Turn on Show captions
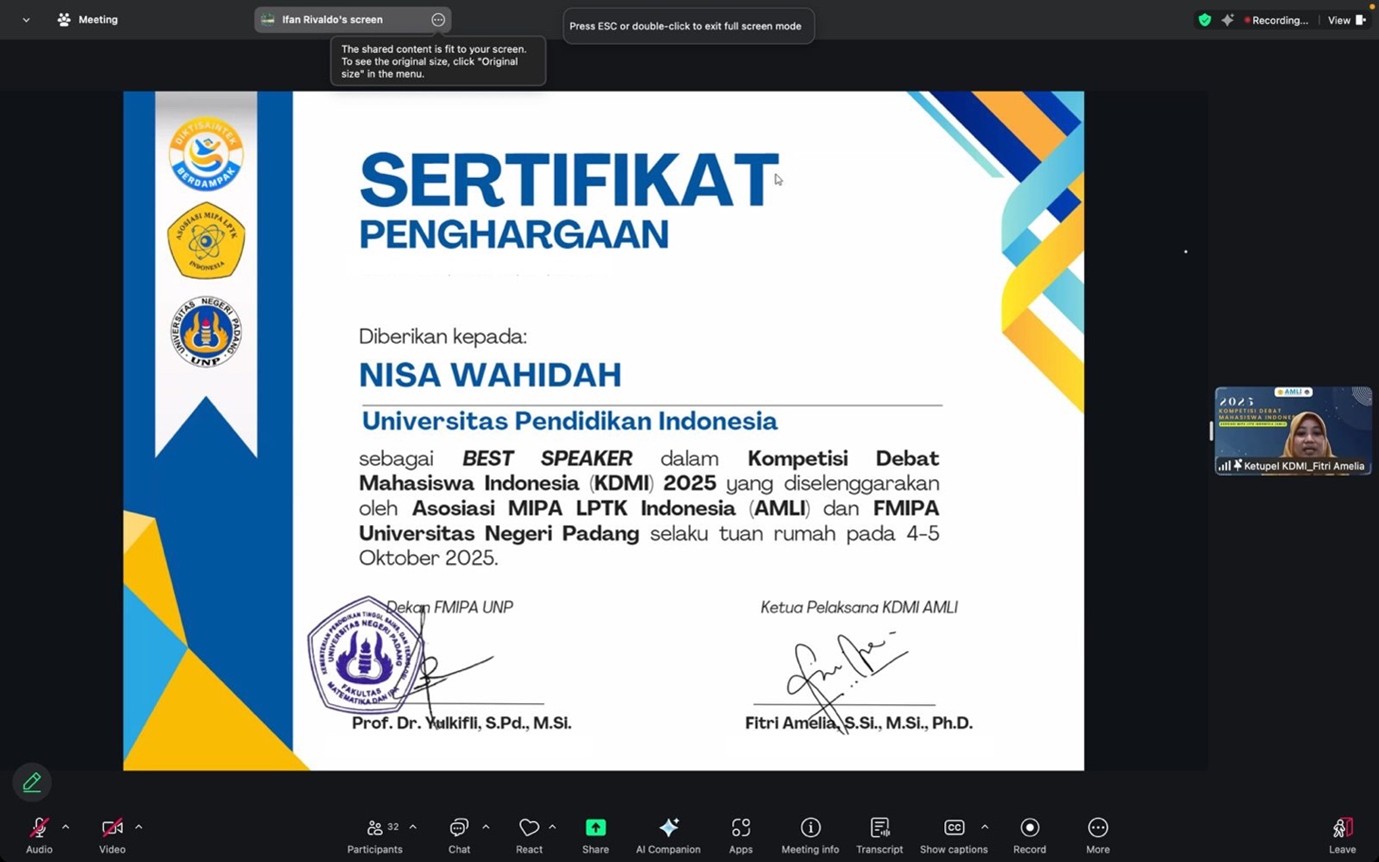Screen dimensions: 1379x862 pyautogui.click(x=954, y=834)
